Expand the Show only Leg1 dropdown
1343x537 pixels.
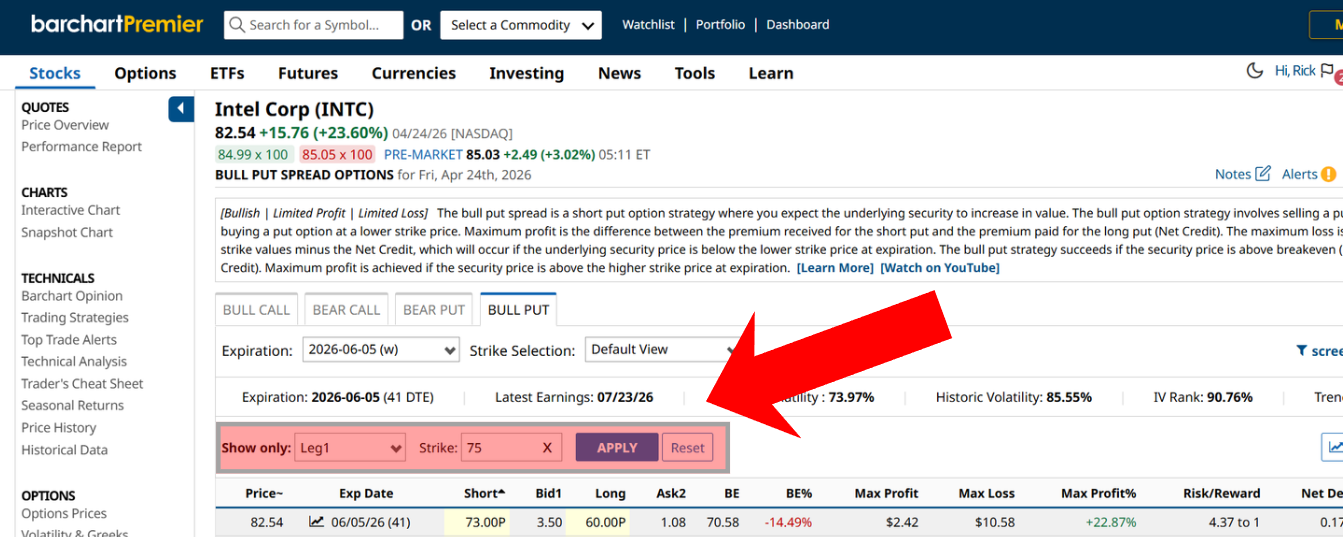[x=351, y=448]
